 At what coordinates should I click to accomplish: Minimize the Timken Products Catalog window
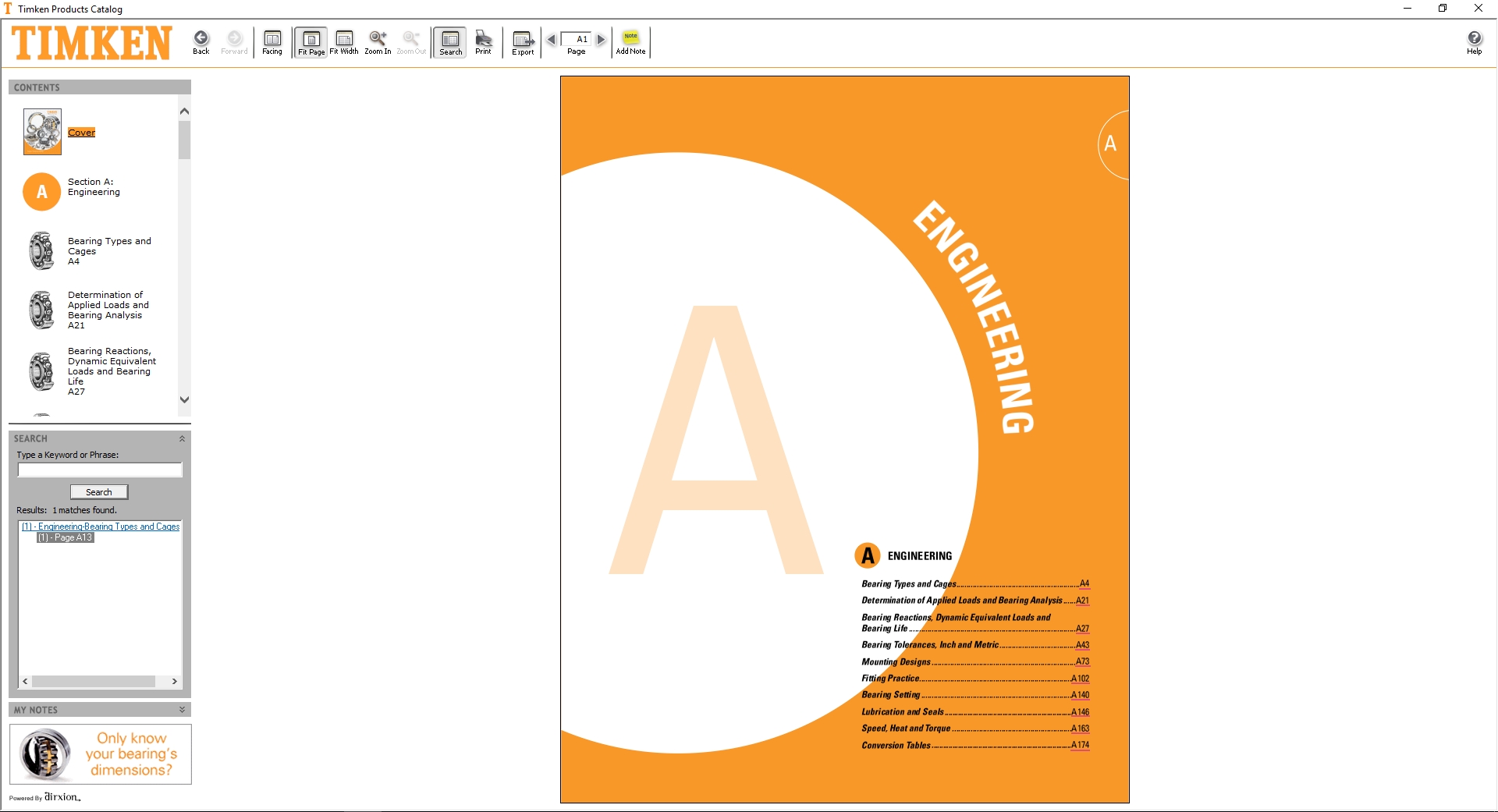1407,9
